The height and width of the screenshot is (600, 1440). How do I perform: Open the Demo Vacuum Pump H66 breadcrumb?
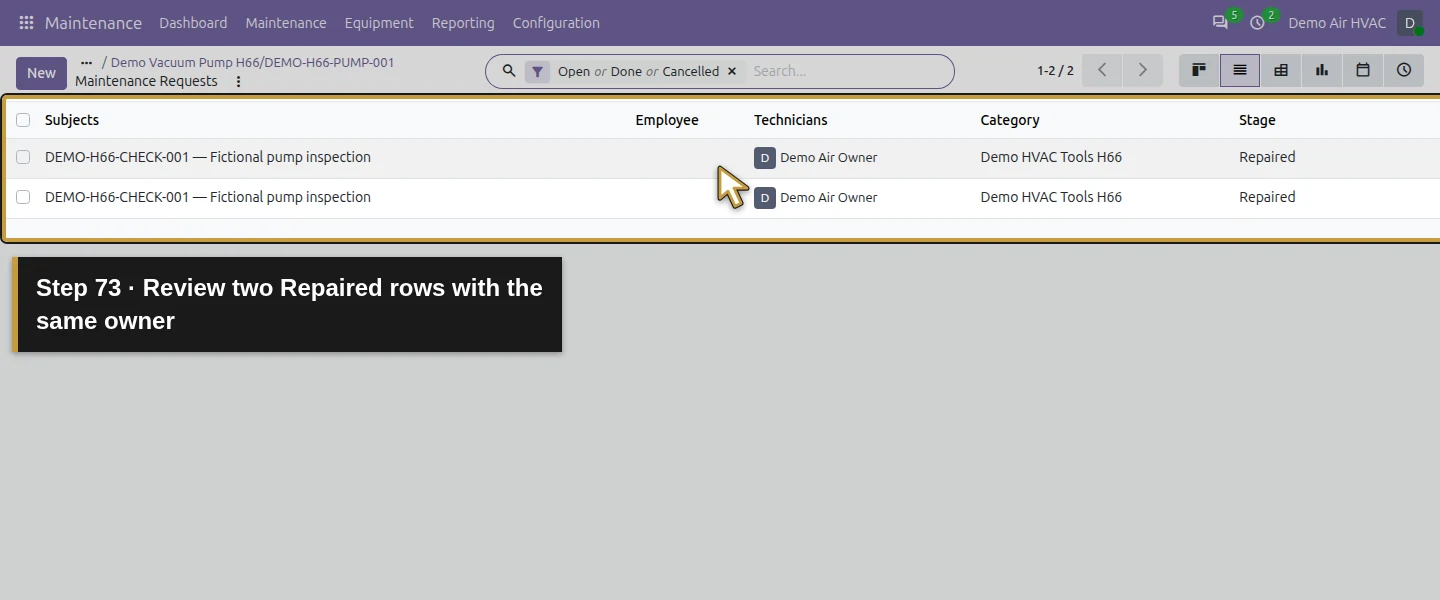point(252,62)
